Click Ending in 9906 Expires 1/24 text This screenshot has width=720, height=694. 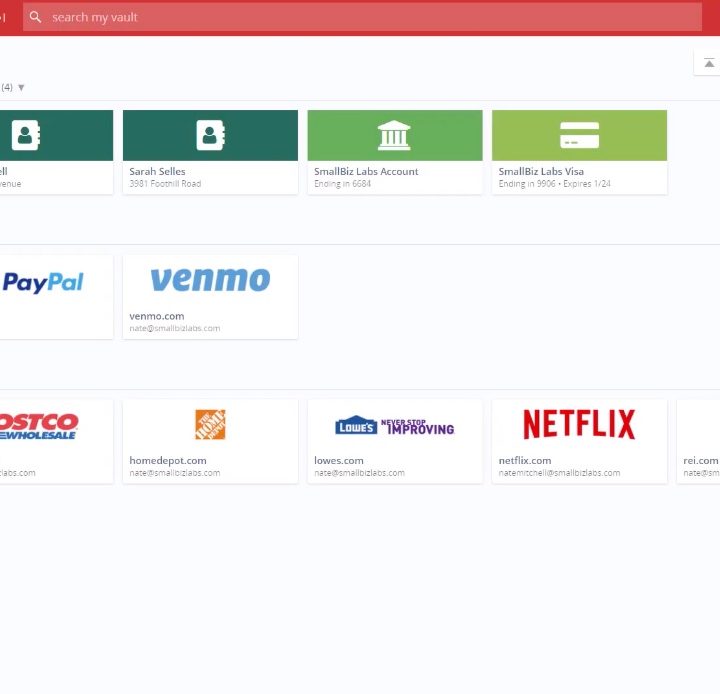point(554,184)
